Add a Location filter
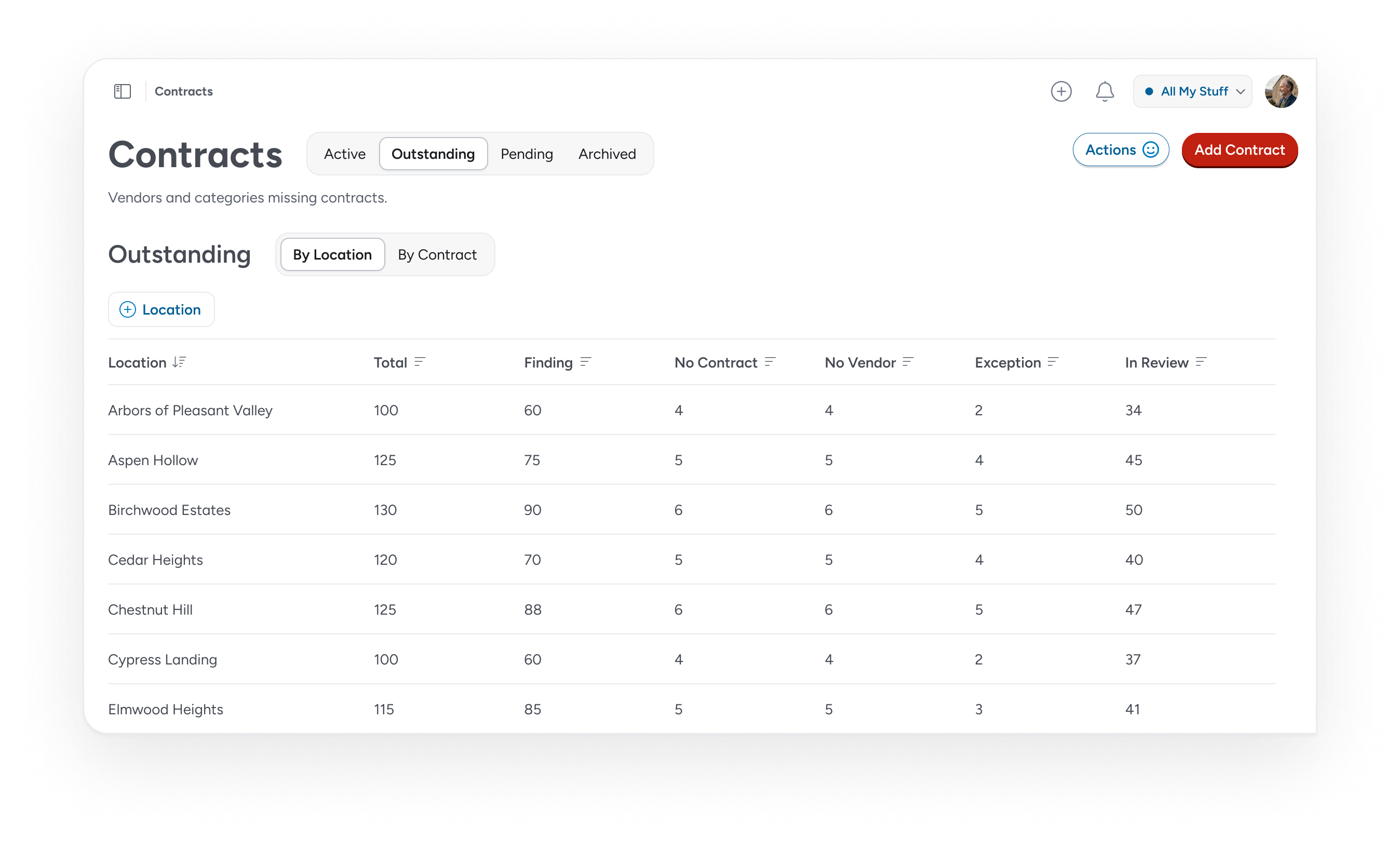Screen dimensions: 1400x842 [x=161, y=310]
